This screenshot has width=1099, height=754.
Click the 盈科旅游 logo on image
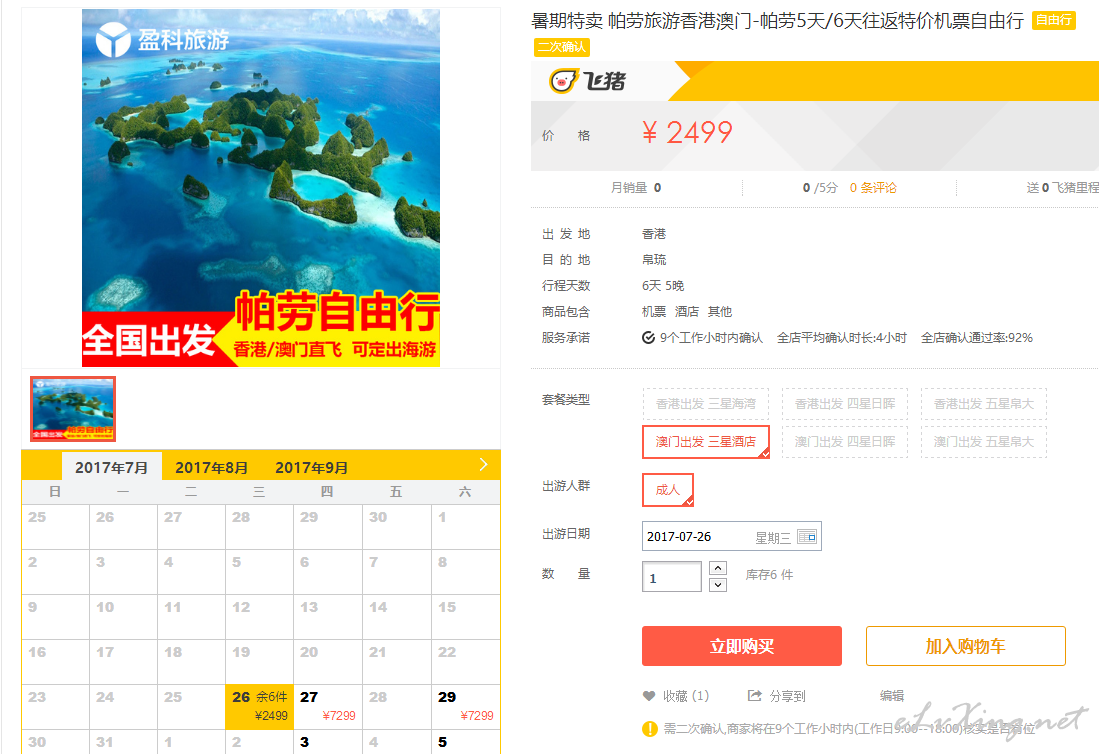click(163, 39)
